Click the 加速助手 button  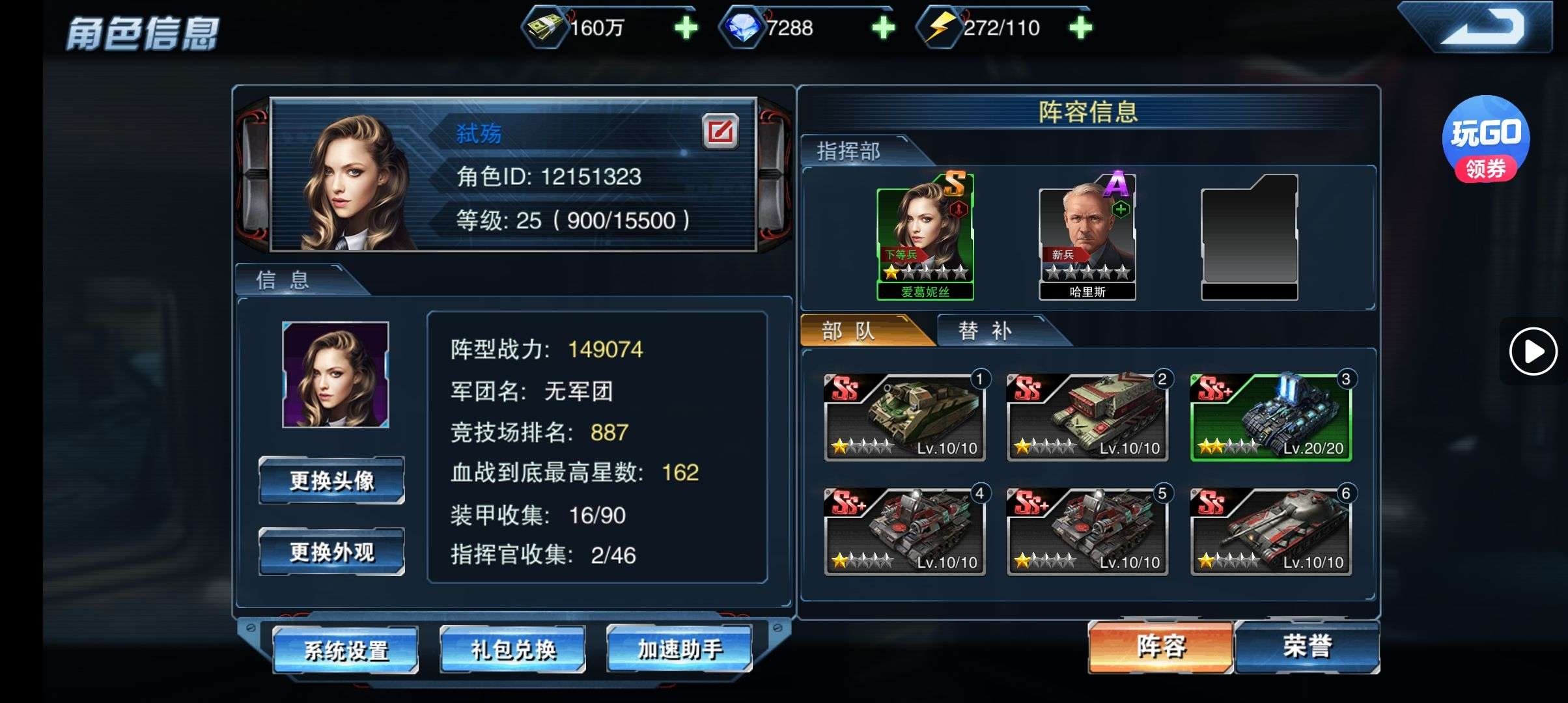click(x=679, y=650)
